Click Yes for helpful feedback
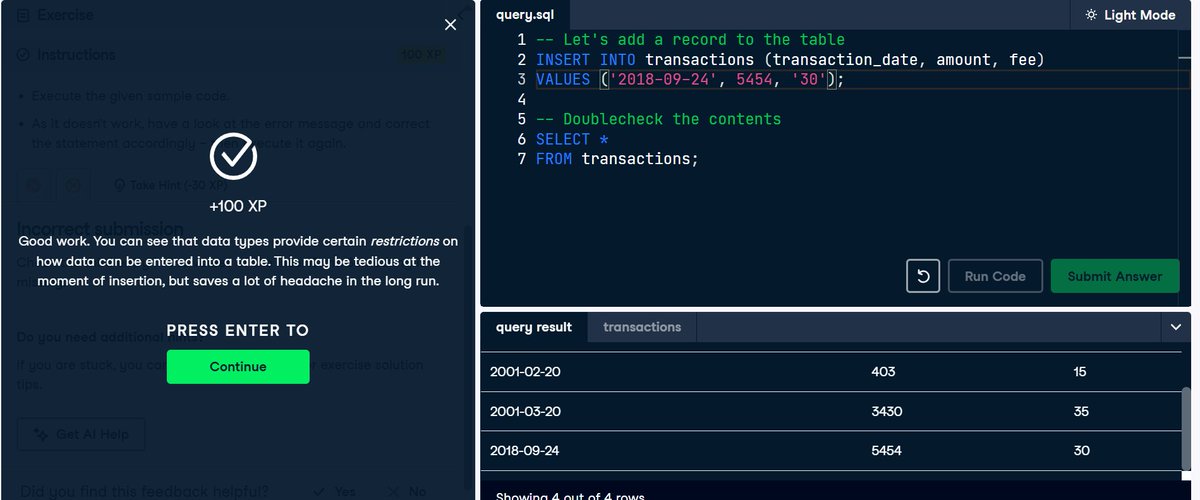Viewport: 1200px width, 500px height. tap(333, 491)
